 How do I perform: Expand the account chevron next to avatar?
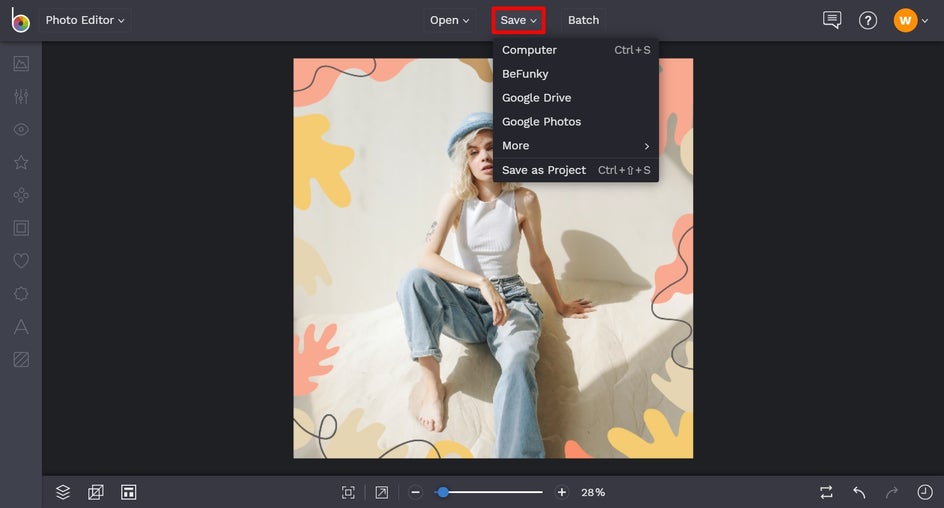925,21
